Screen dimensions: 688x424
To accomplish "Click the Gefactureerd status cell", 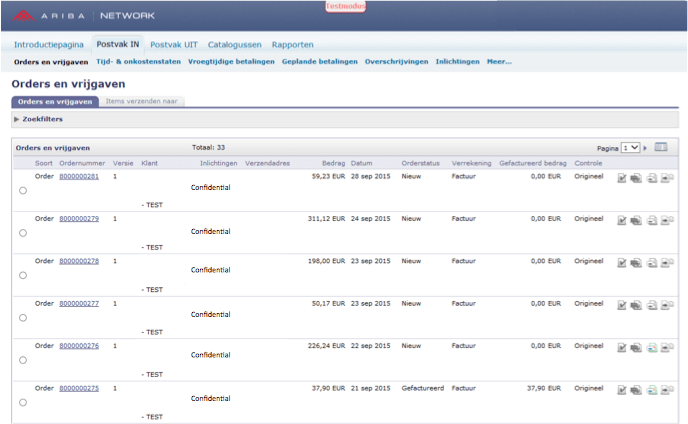I will [x=423, y=388].
